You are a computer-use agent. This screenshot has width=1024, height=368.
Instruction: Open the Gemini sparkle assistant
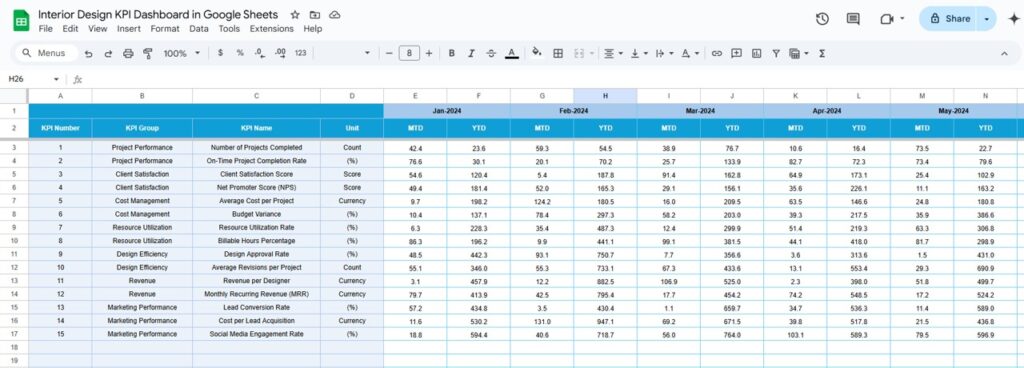(x=1013, y=19)
